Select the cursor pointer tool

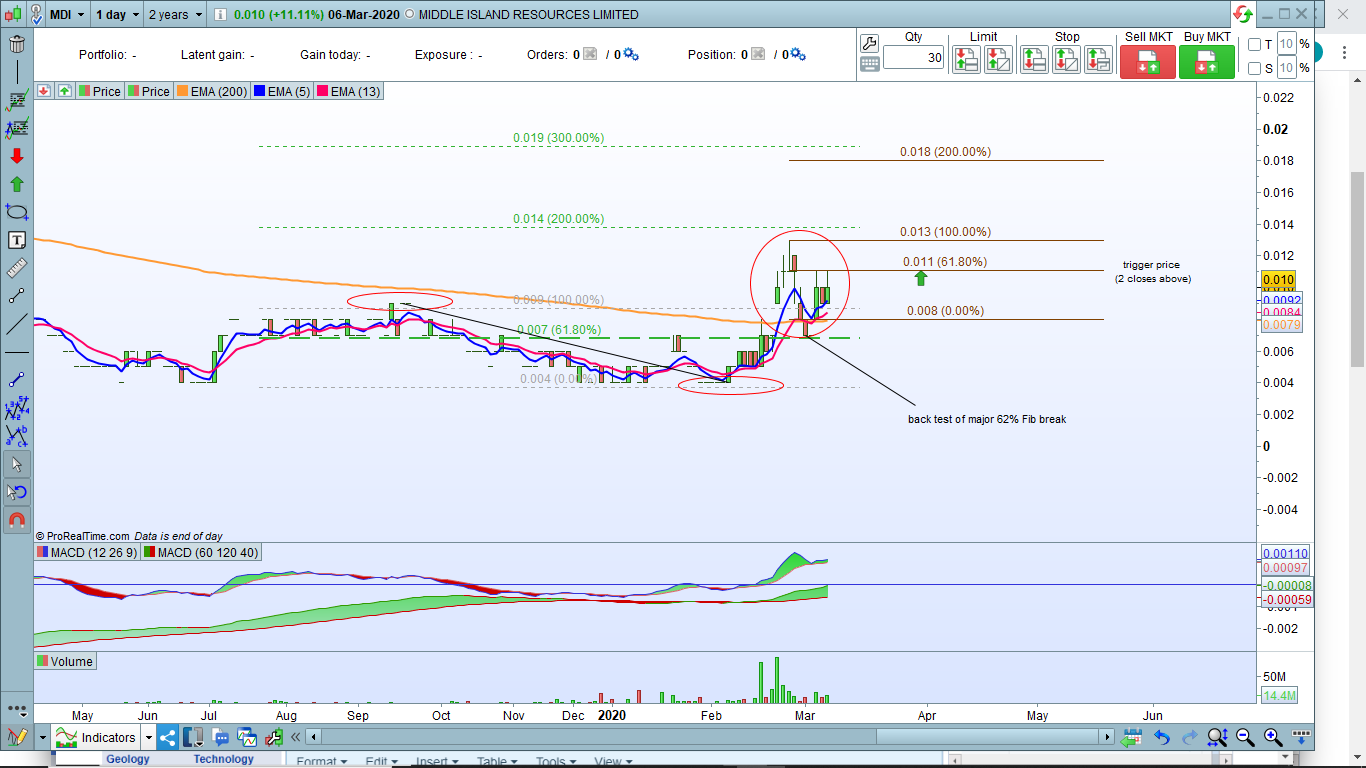pyautogui.click(x=17, y=464)
